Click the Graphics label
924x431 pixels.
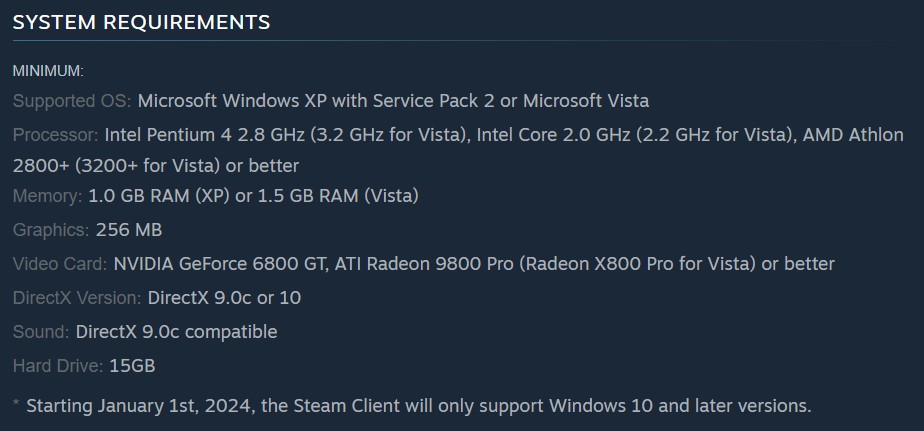[51, 230]
